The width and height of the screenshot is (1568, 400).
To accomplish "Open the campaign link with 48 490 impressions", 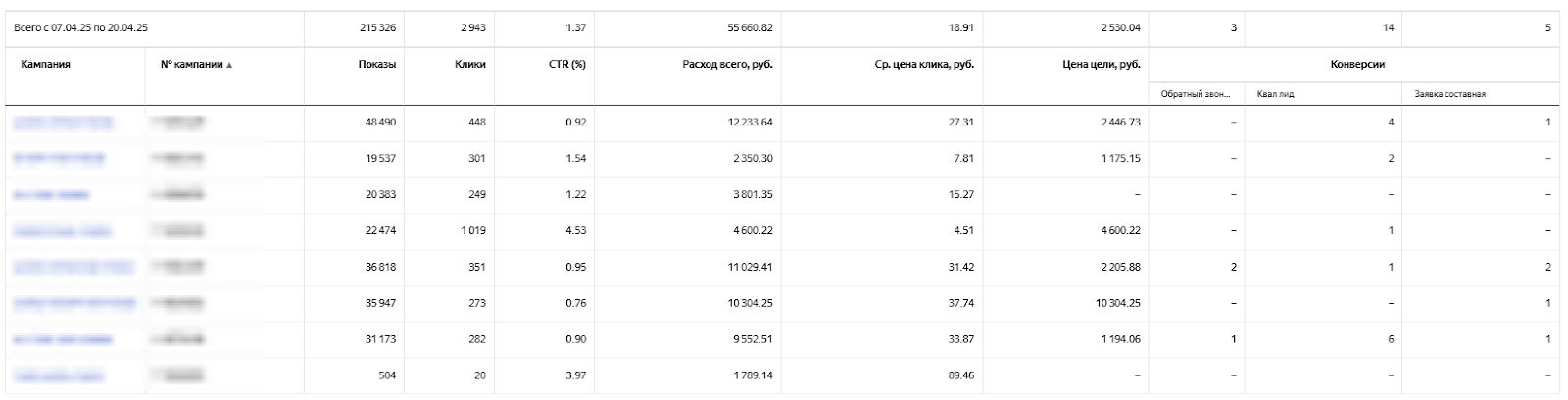I will [x=63, y=123].
